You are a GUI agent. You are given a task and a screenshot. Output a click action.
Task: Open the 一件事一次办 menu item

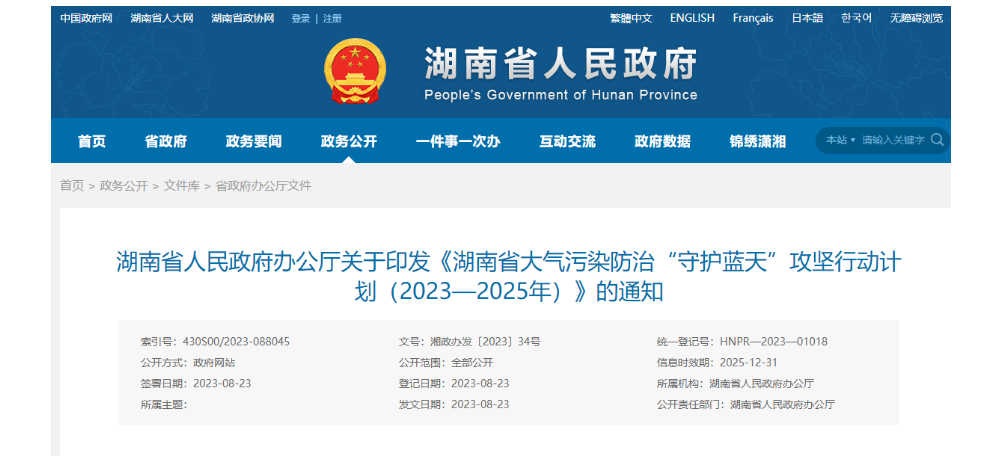457,141
